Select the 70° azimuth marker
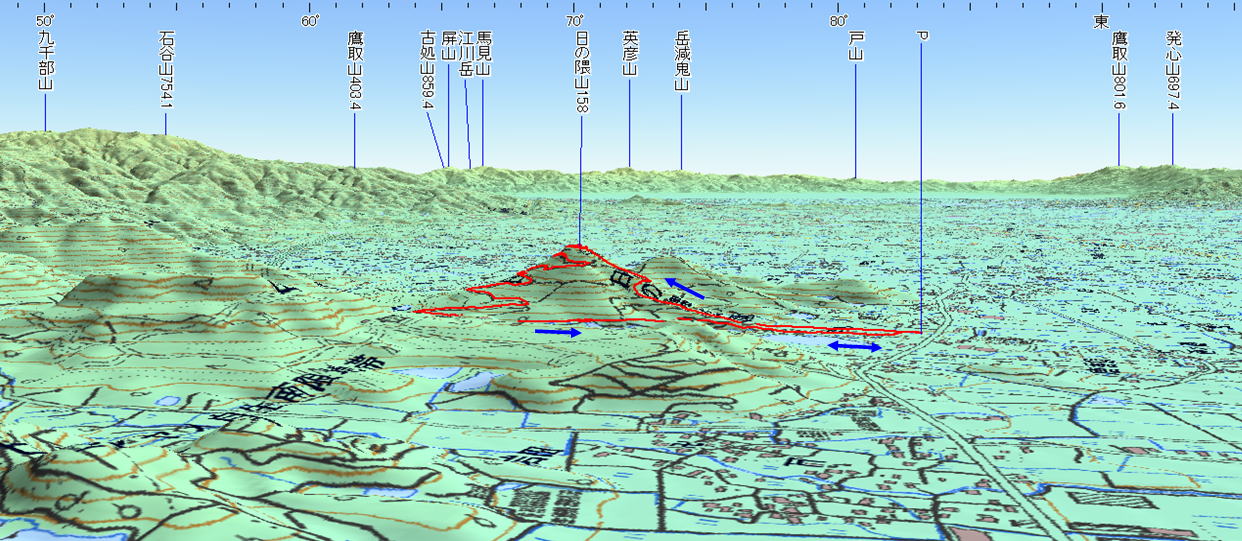 coord(574,21)
